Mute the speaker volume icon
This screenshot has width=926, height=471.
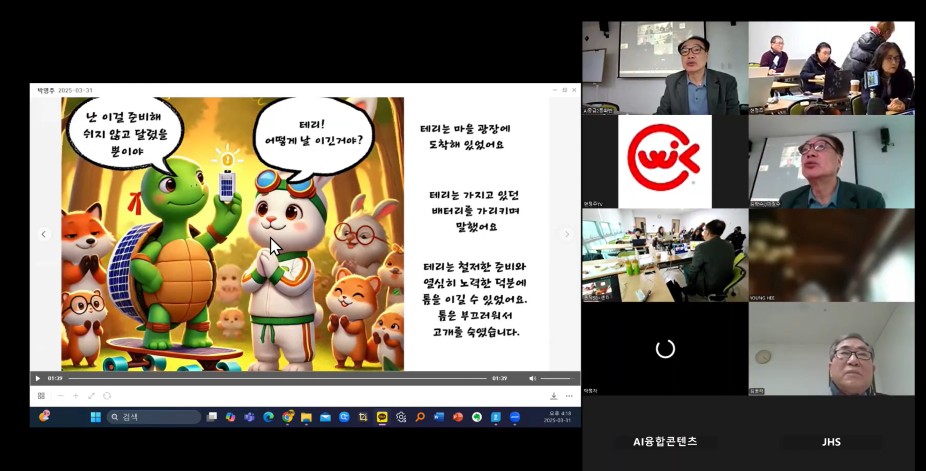pos(532,379)
